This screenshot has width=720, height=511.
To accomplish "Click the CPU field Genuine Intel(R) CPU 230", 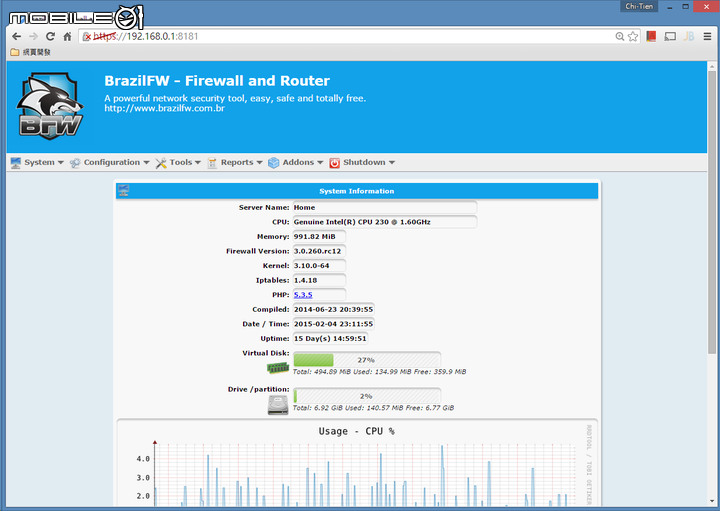I will pyautogui.click(x=385, y=222).
